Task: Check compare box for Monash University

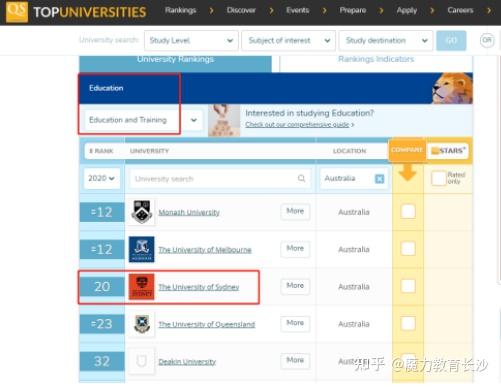Action: tap(408, 212)
